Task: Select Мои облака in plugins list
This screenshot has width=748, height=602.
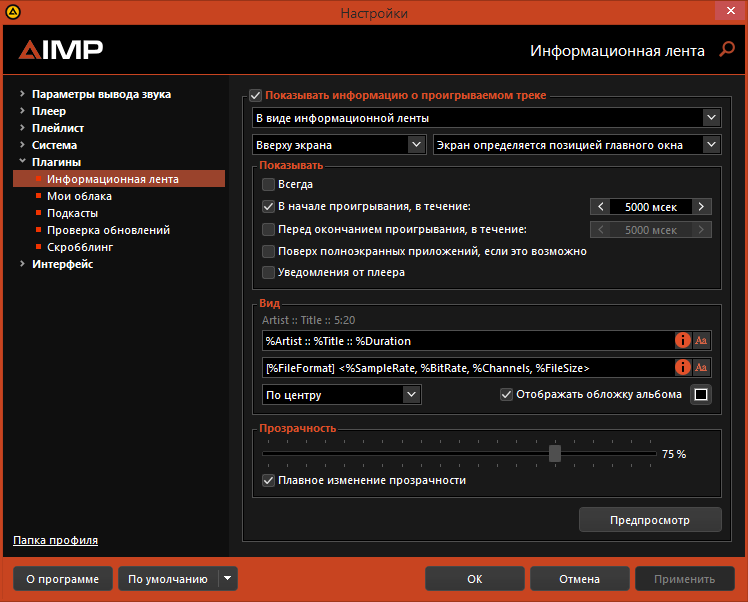Action: 72,196
